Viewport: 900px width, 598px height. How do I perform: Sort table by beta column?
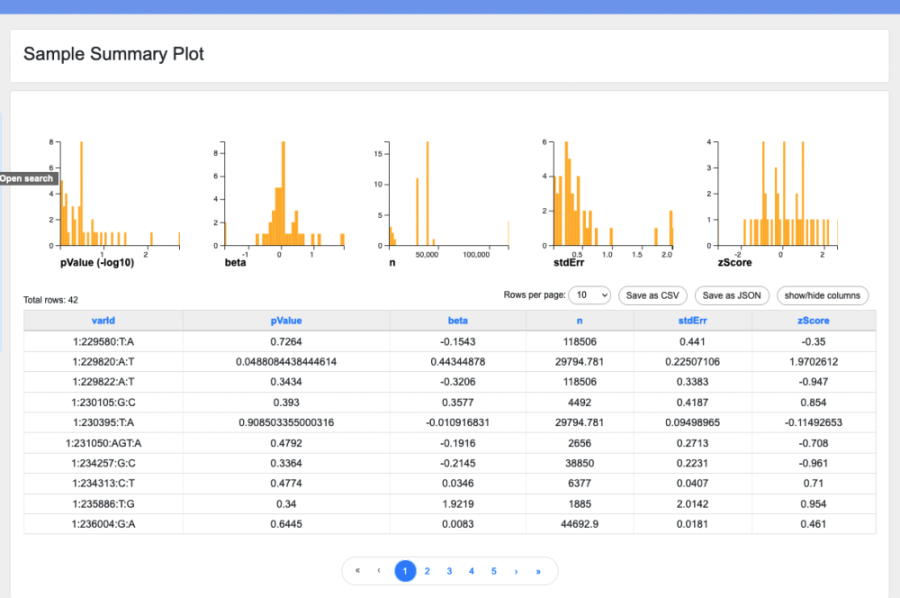pos(457,321)
